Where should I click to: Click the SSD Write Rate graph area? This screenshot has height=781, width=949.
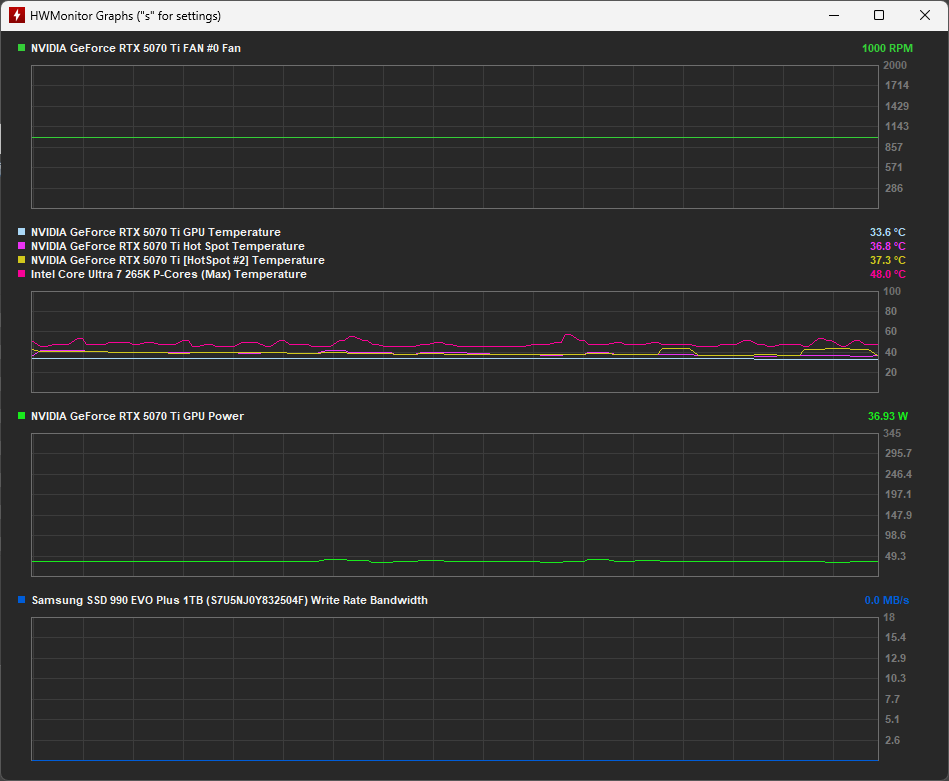tap(455, 689)
